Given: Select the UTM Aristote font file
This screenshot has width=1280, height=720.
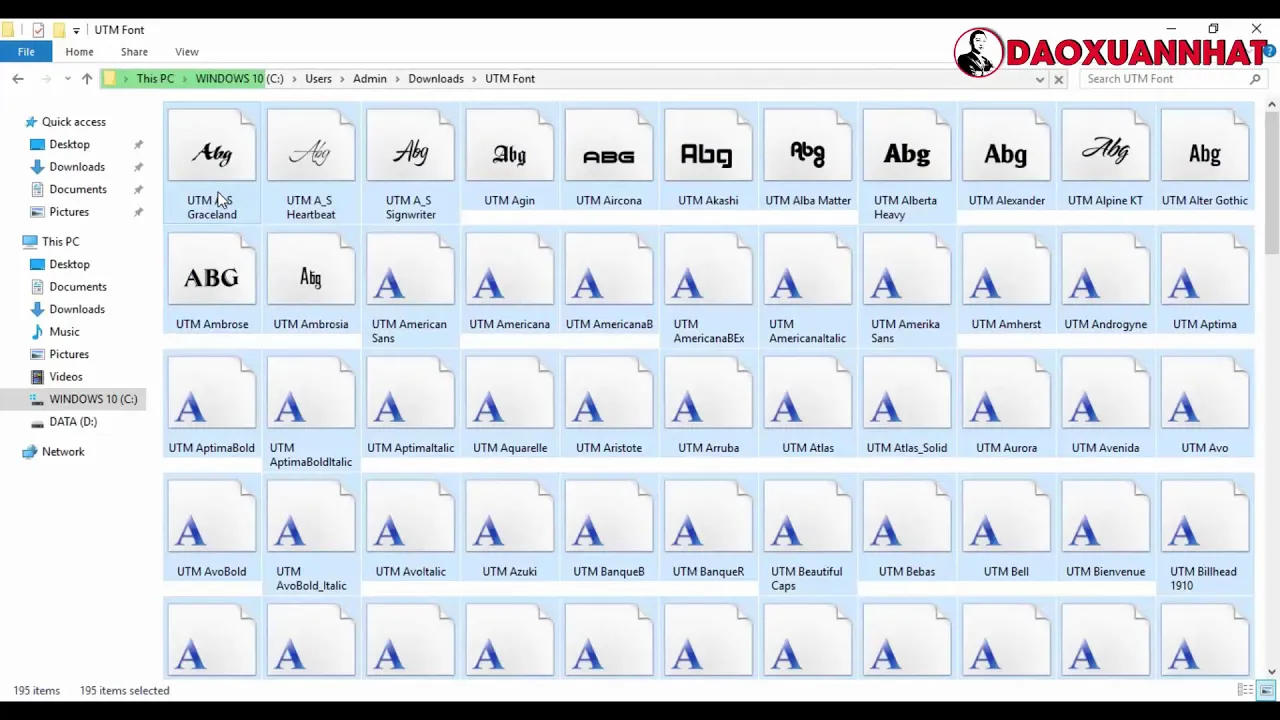Looking at the screenshot, I should coord(609,405).
